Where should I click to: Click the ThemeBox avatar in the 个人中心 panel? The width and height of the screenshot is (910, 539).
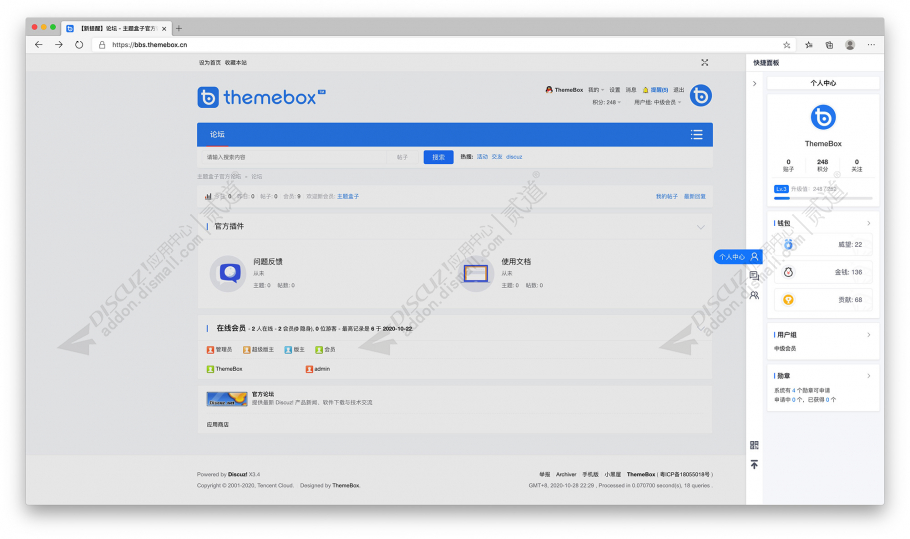point(823,118)
